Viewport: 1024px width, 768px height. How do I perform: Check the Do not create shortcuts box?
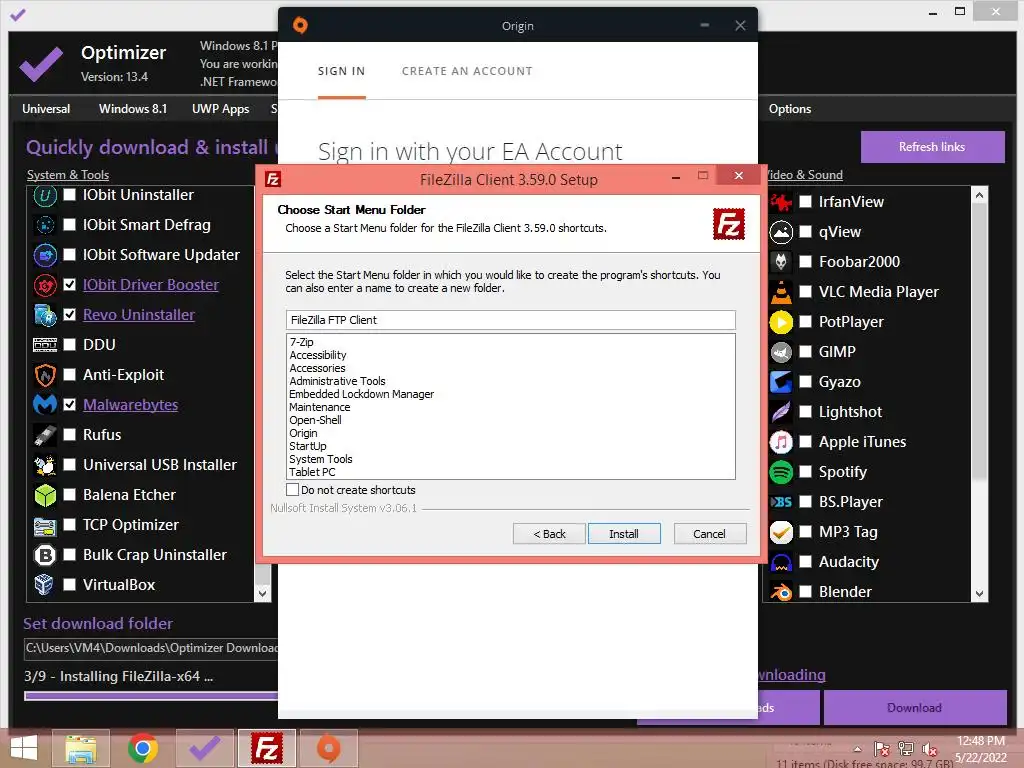click(x=293, y=490)
